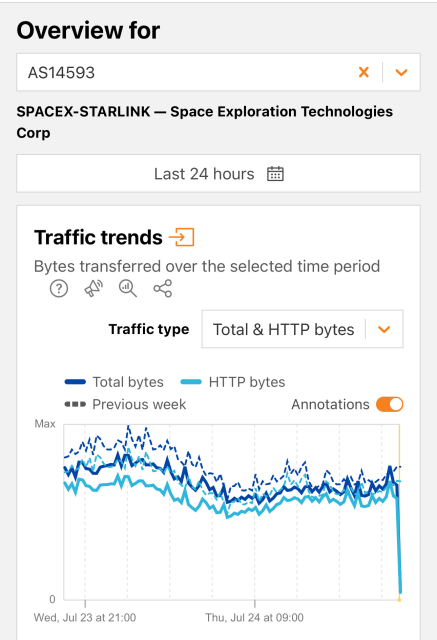Toggle the Previous week legend series
This screenshot has width=437, height=640.
[125, 404]
